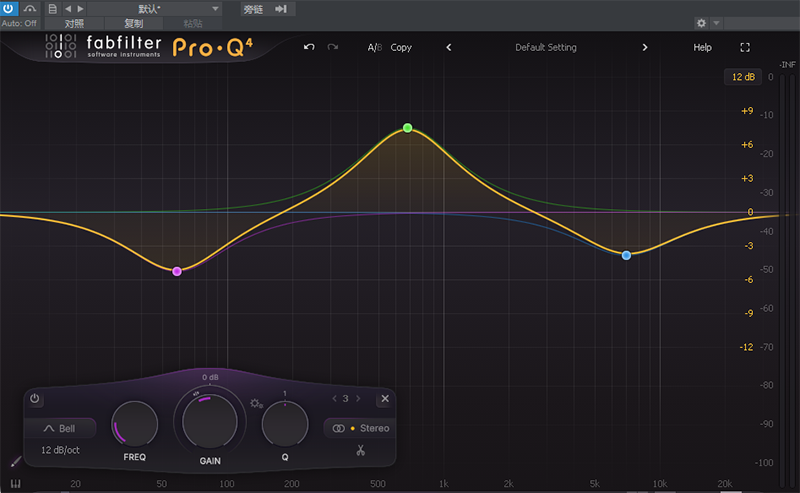Click the redo arrow

click(333, 47)
